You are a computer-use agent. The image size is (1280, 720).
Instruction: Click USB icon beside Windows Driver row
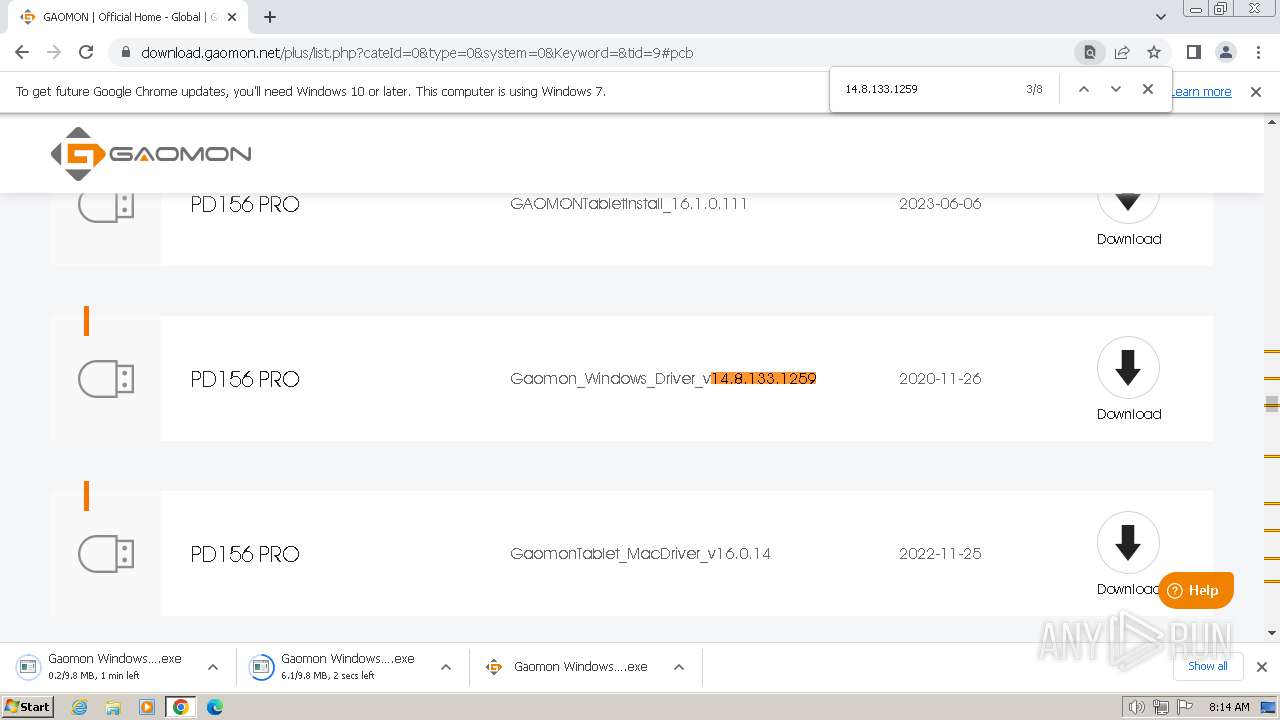coord(106,379)
